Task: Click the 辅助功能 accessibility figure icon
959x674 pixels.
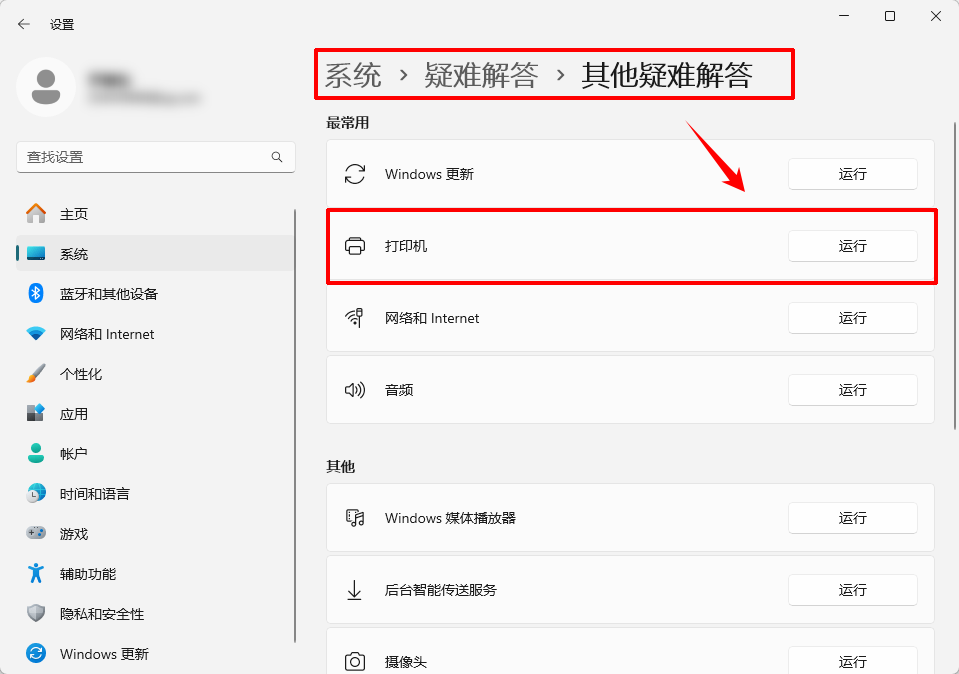Action: point(36,574)
